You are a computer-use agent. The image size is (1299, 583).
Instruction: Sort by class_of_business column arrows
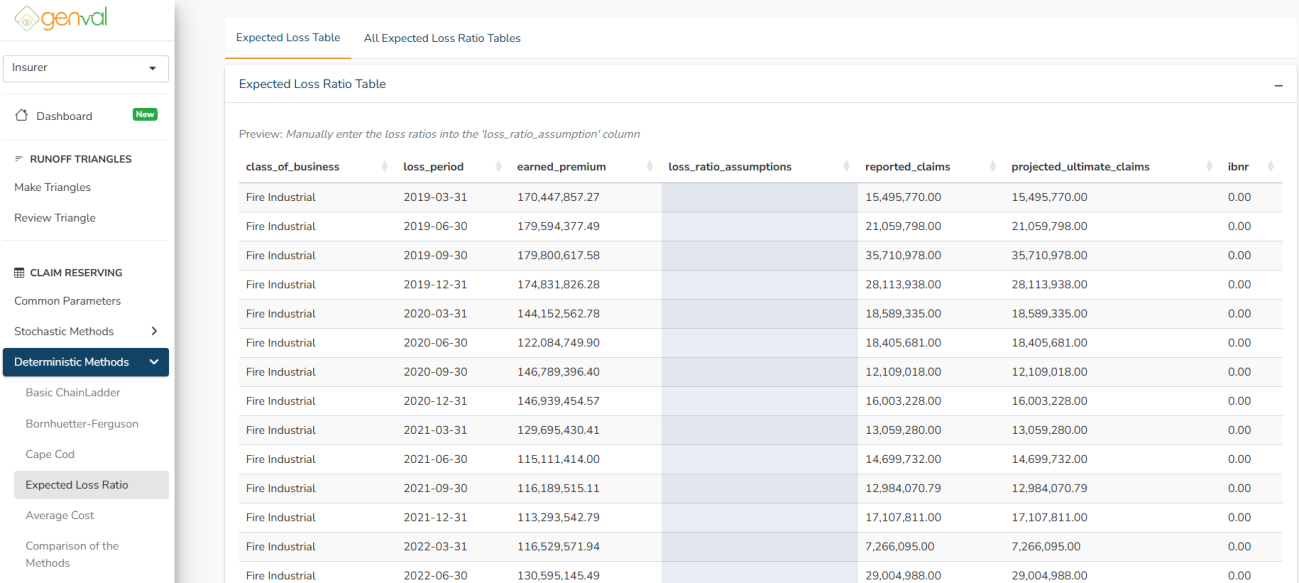pyautogui.click(x=385, y=167)
